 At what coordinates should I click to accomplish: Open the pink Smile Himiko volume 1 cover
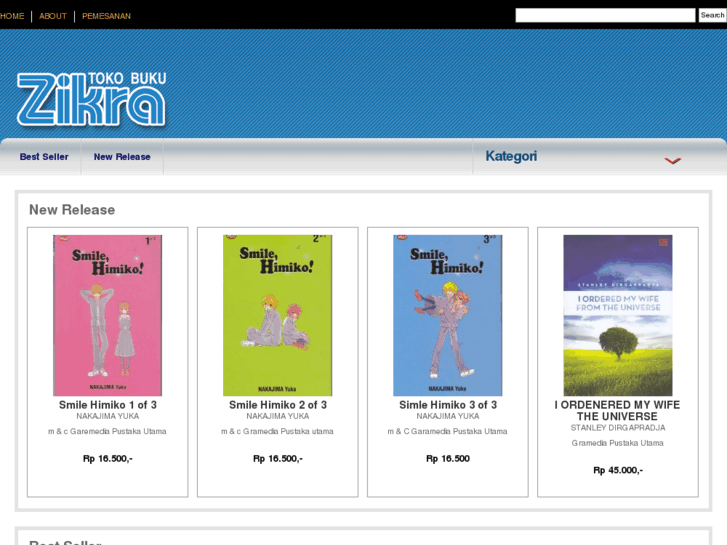pos(108,315)
